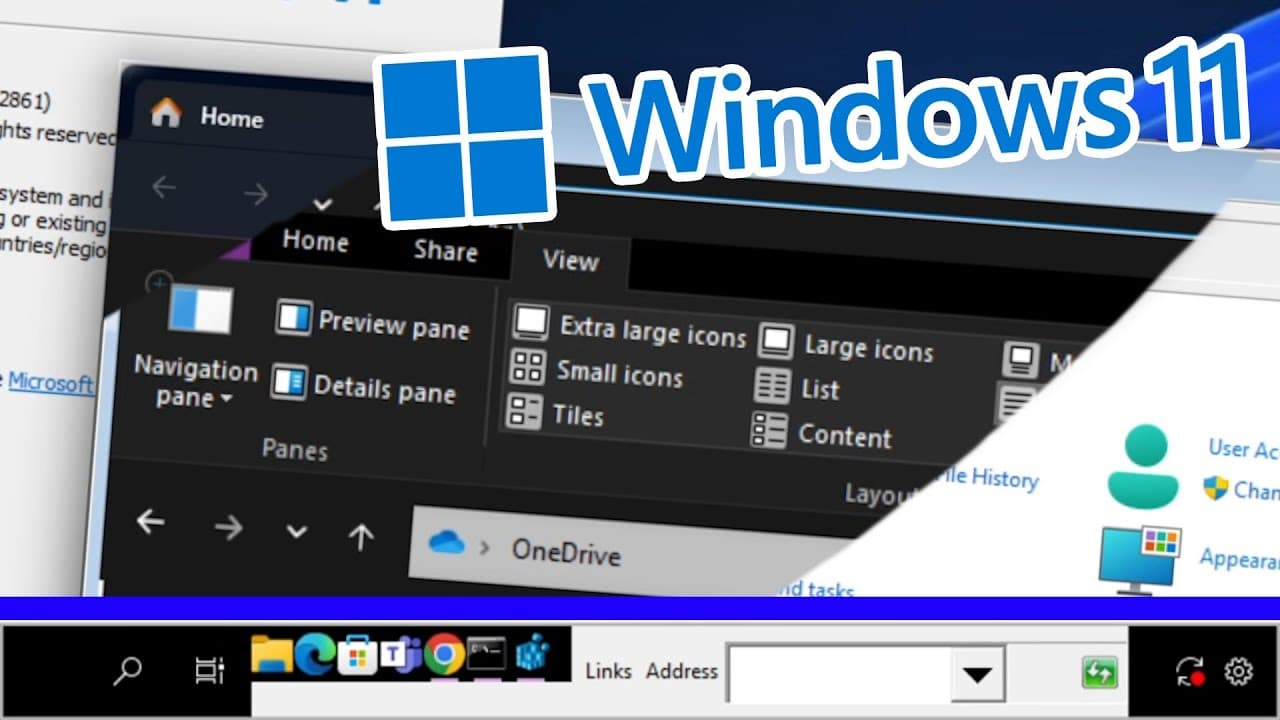Click the Home icon in the Explorer title
Screen dimensions: 1280x720
(166, 113)
